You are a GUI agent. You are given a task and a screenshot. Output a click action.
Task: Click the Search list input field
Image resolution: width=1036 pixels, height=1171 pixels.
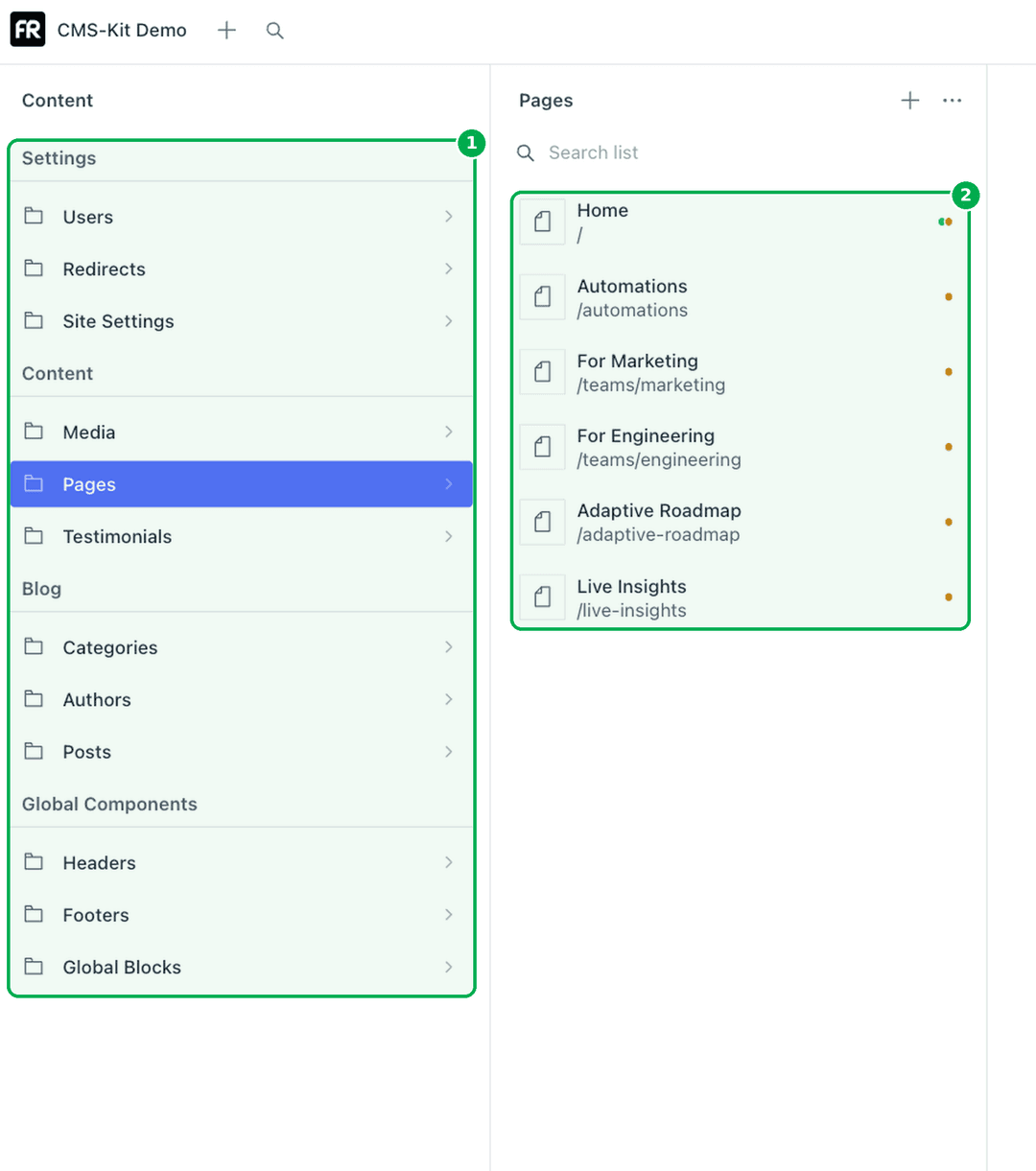pos(741,152)
